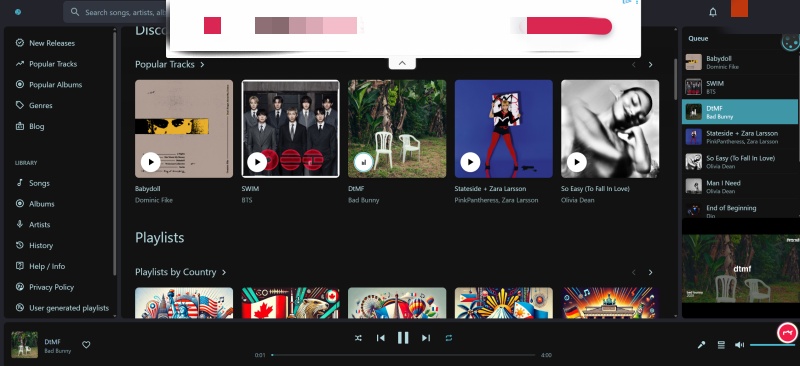The height and width of the screenshot is (366, 800).
Task: Open the Popular Tracks heading link
Action: [165, 64]
